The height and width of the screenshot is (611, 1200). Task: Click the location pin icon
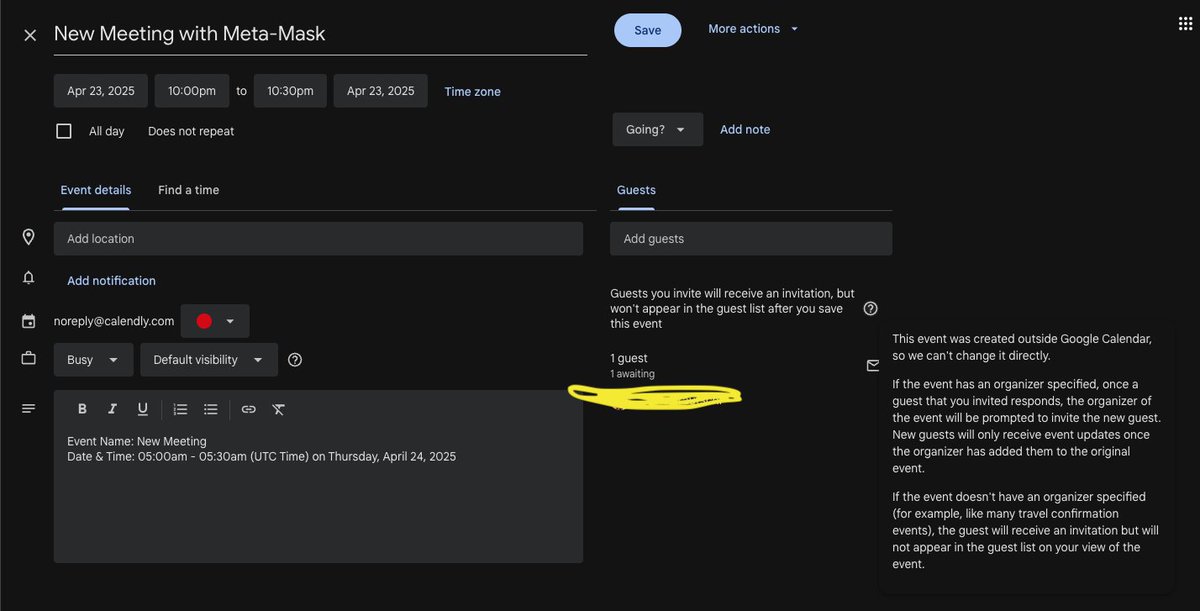pyautogui.click(x=28, y=238)
